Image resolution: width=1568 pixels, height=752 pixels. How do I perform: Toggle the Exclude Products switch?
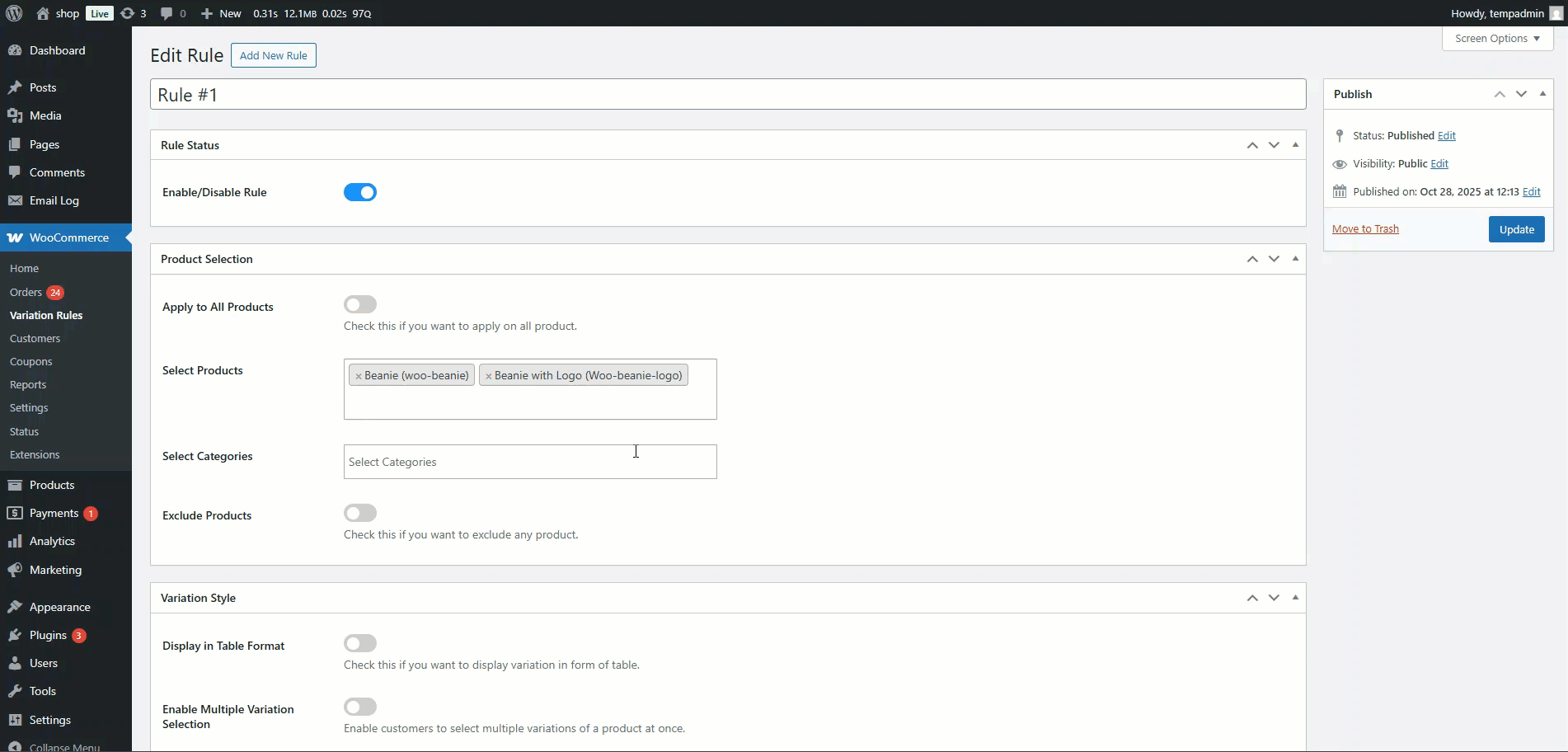[360, 513]
